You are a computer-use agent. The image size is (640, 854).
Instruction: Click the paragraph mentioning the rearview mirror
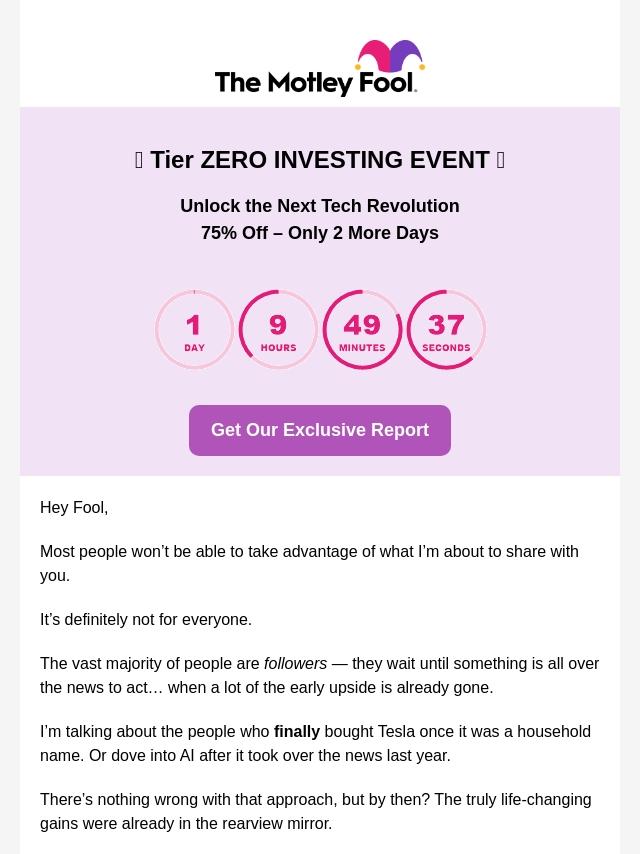[315, 811]
